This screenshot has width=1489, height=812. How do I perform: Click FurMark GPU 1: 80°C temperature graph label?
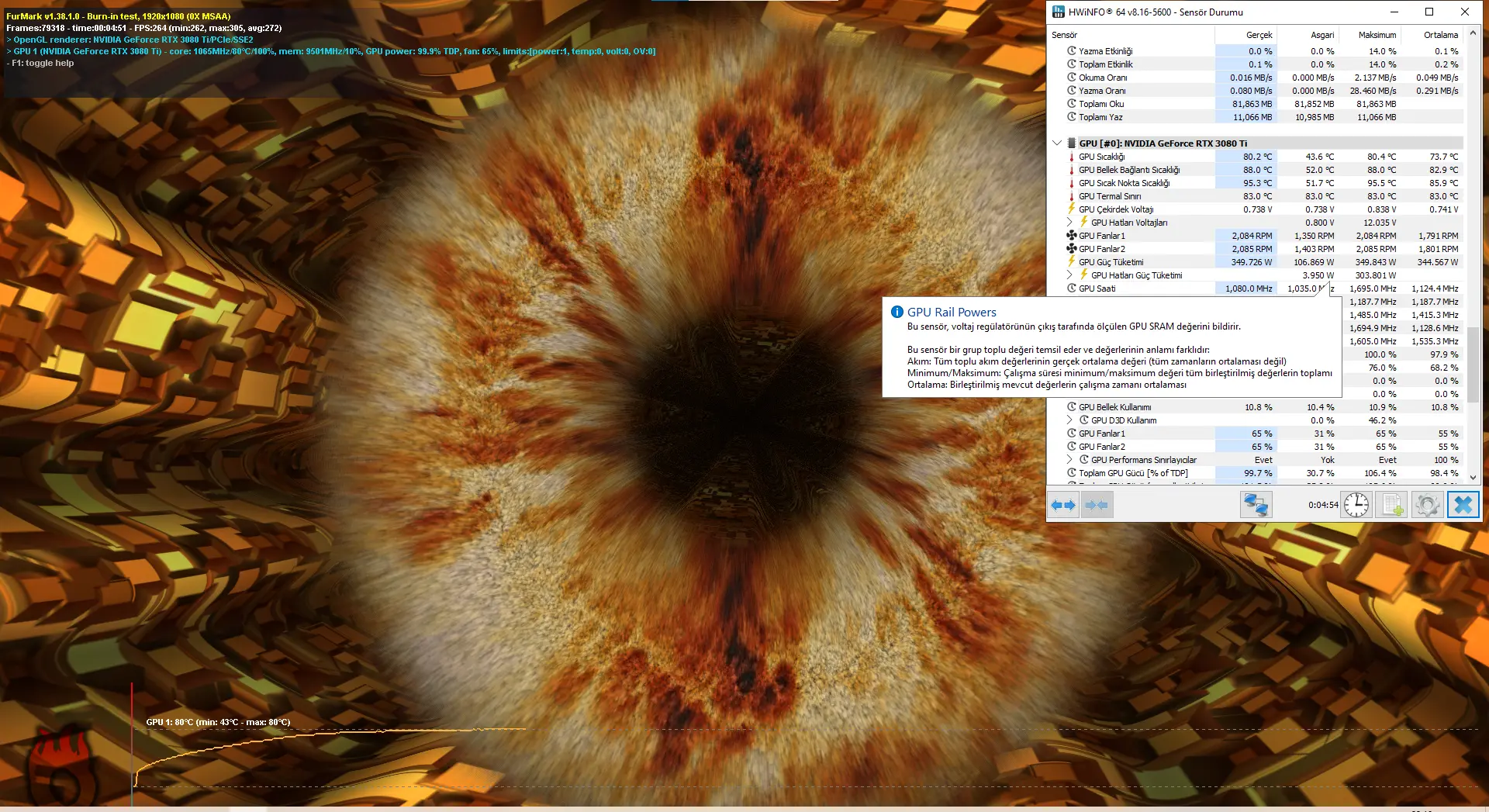point(218,722)
